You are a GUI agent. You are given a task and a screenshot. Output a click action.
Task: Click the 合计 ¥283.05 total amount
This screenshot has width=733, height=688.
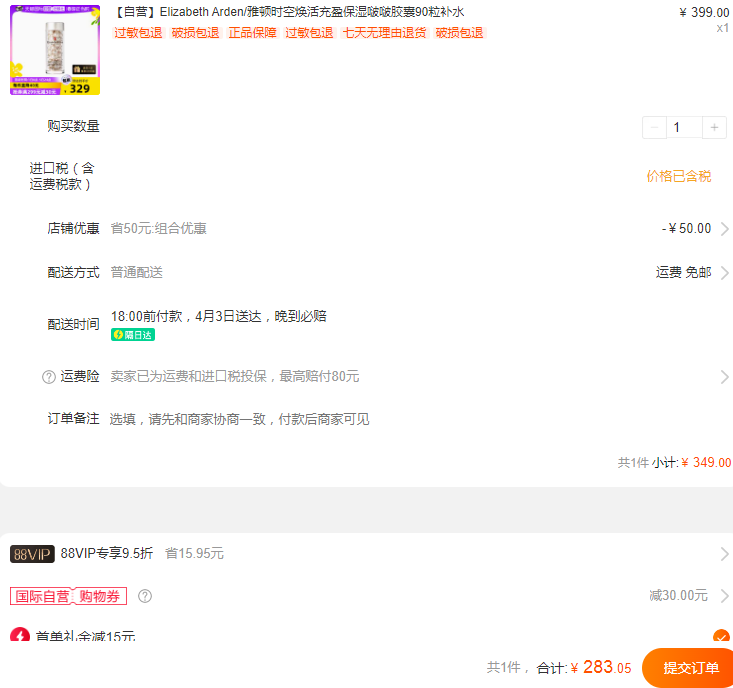[584, 667]
